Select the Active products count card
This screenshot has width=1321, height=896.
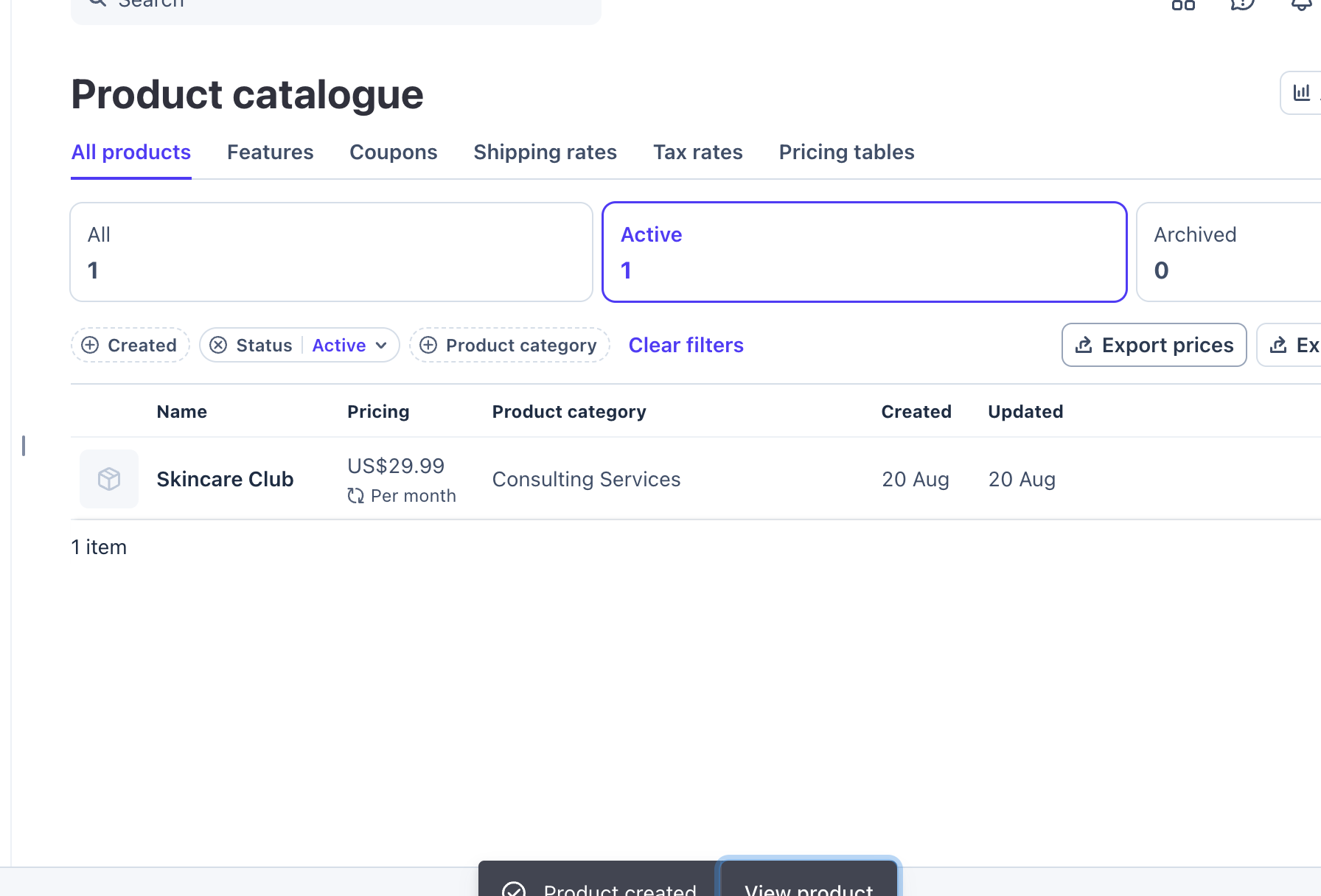pos(865,252)
